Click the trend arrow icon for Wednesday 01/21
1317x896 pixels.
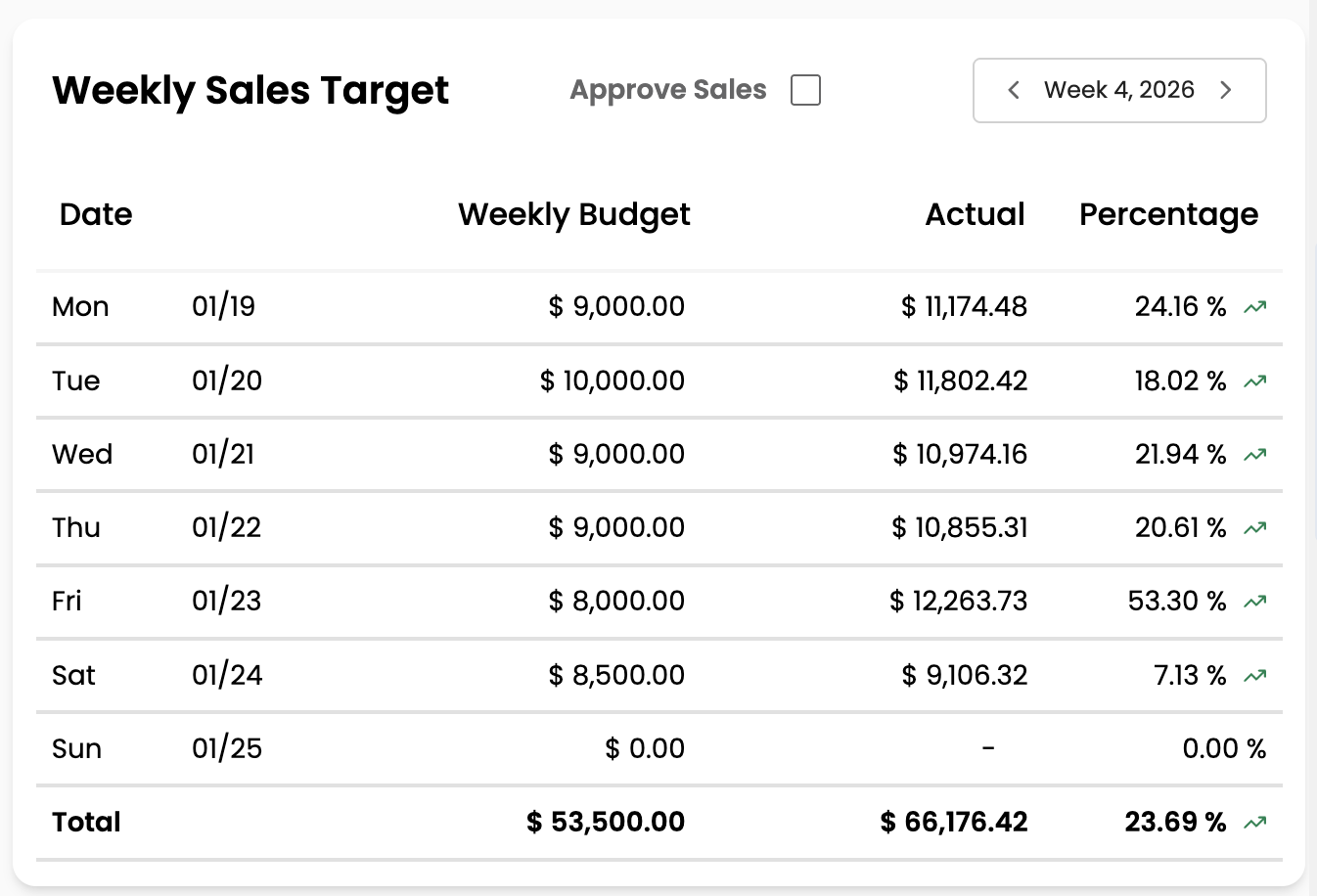pos(1255,454)
